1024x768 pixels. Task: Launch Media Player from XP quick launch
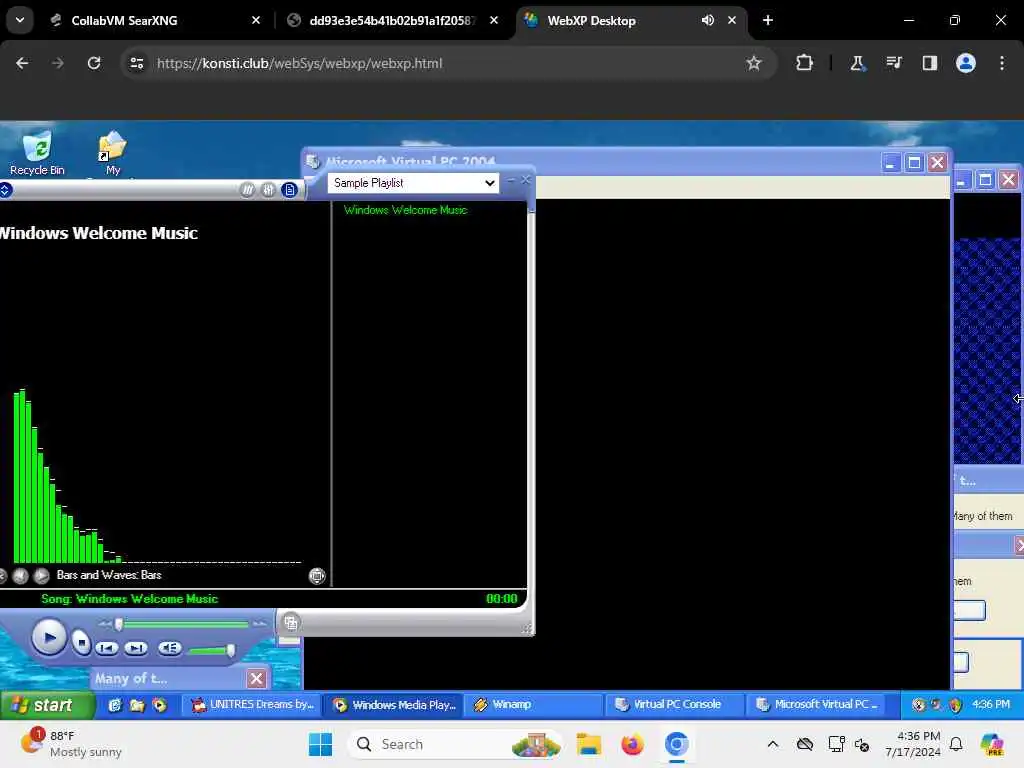tap(159, 705)
